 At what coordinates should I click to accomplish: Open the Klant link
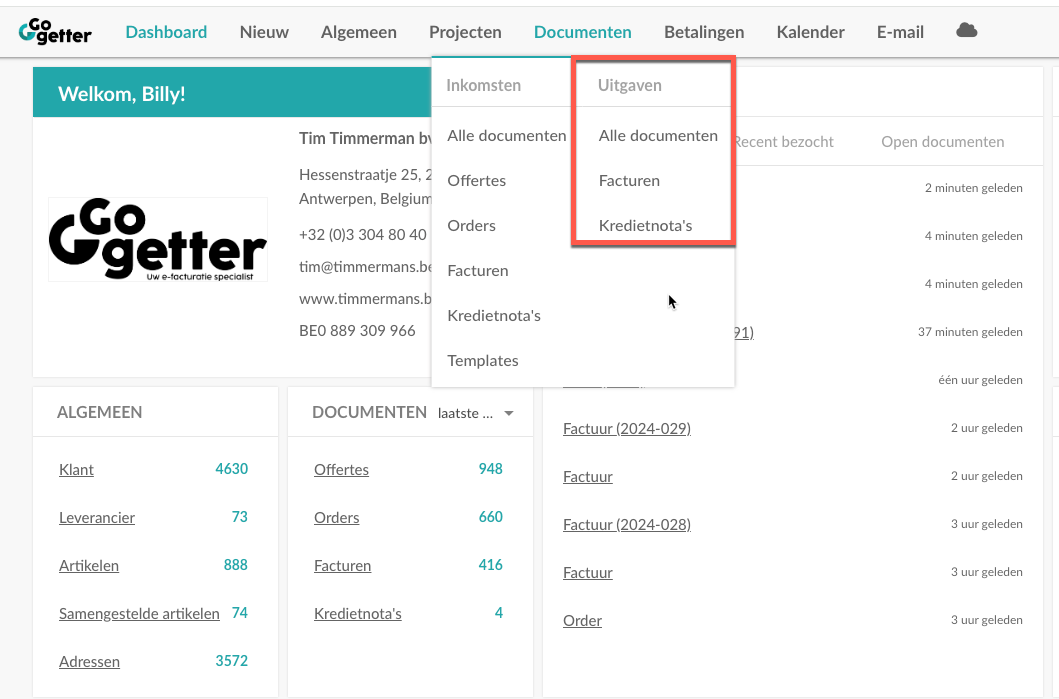pos(76,469)
